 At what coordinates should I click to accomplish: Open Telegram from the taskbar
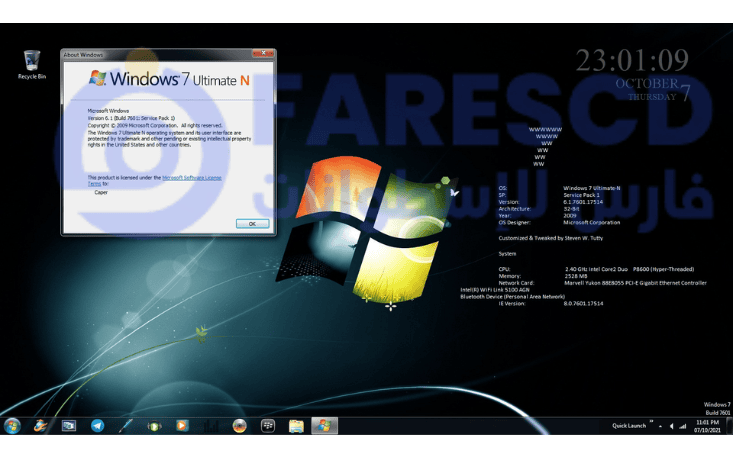[97, 426]
